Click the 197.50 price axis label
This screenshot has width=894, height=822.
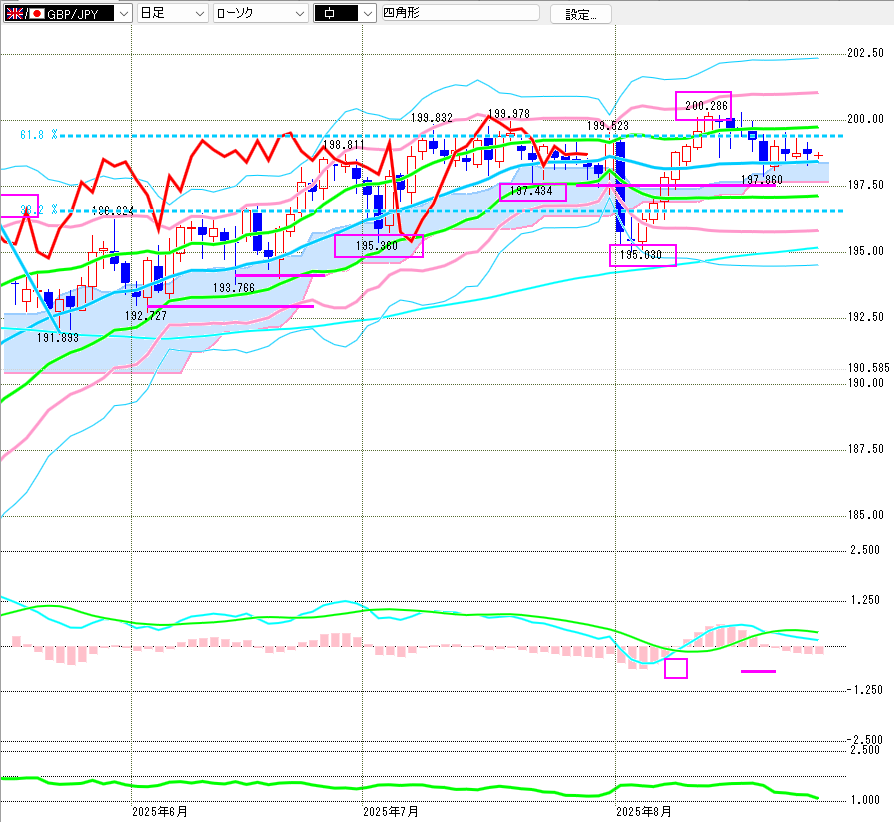[x=865, y=185]
